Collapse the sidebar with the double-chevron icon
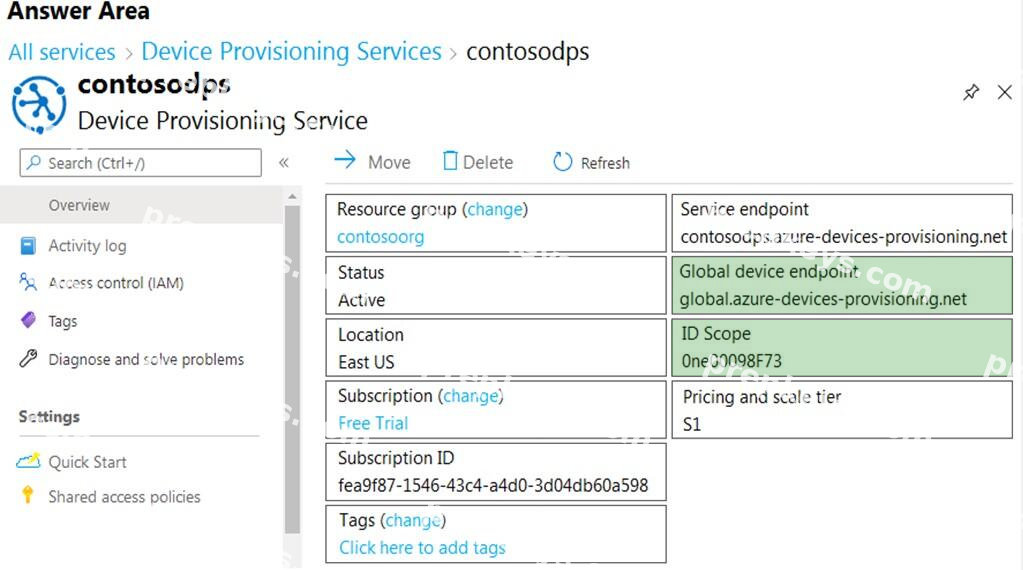 point(284,162)
